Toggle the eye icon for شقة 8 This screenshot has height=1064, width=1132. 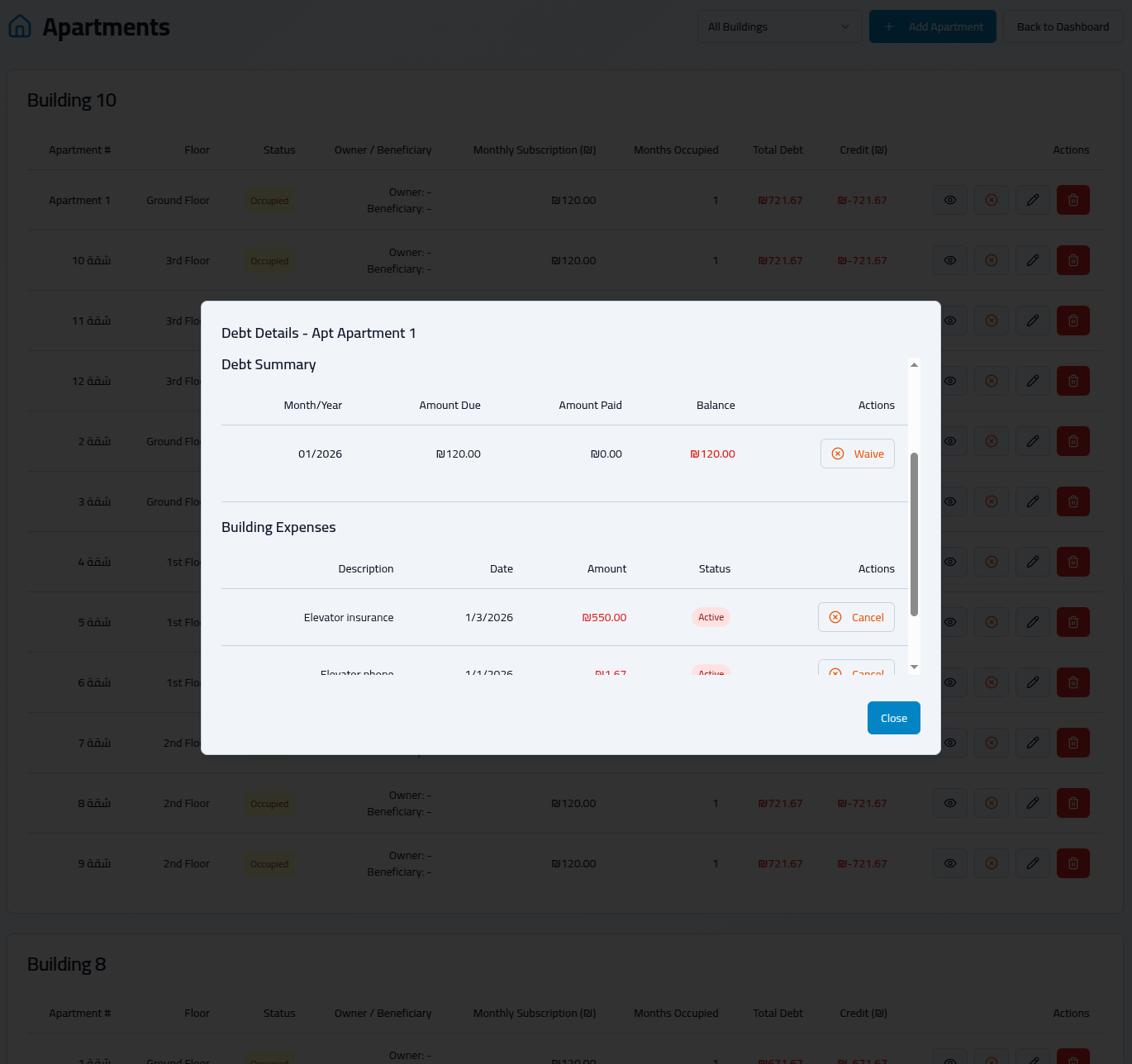click(x=950, y=803)
